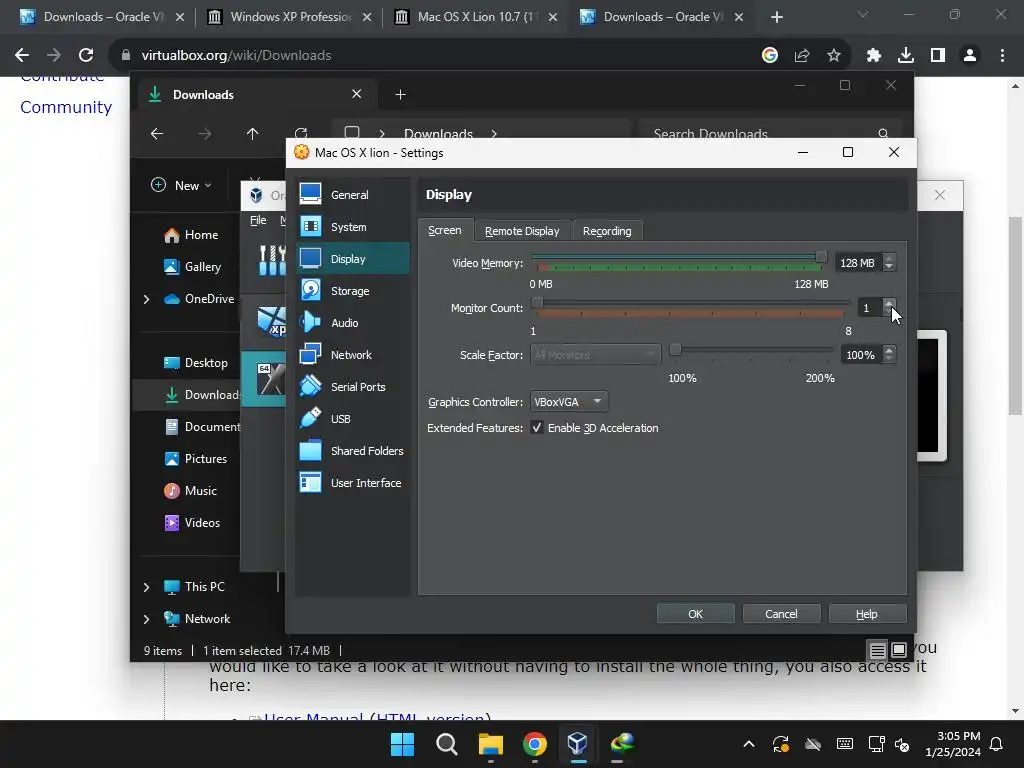The height and width of the screenshot is (768, 1024).
Task: Open new Chrome tab
Action: 776,17
